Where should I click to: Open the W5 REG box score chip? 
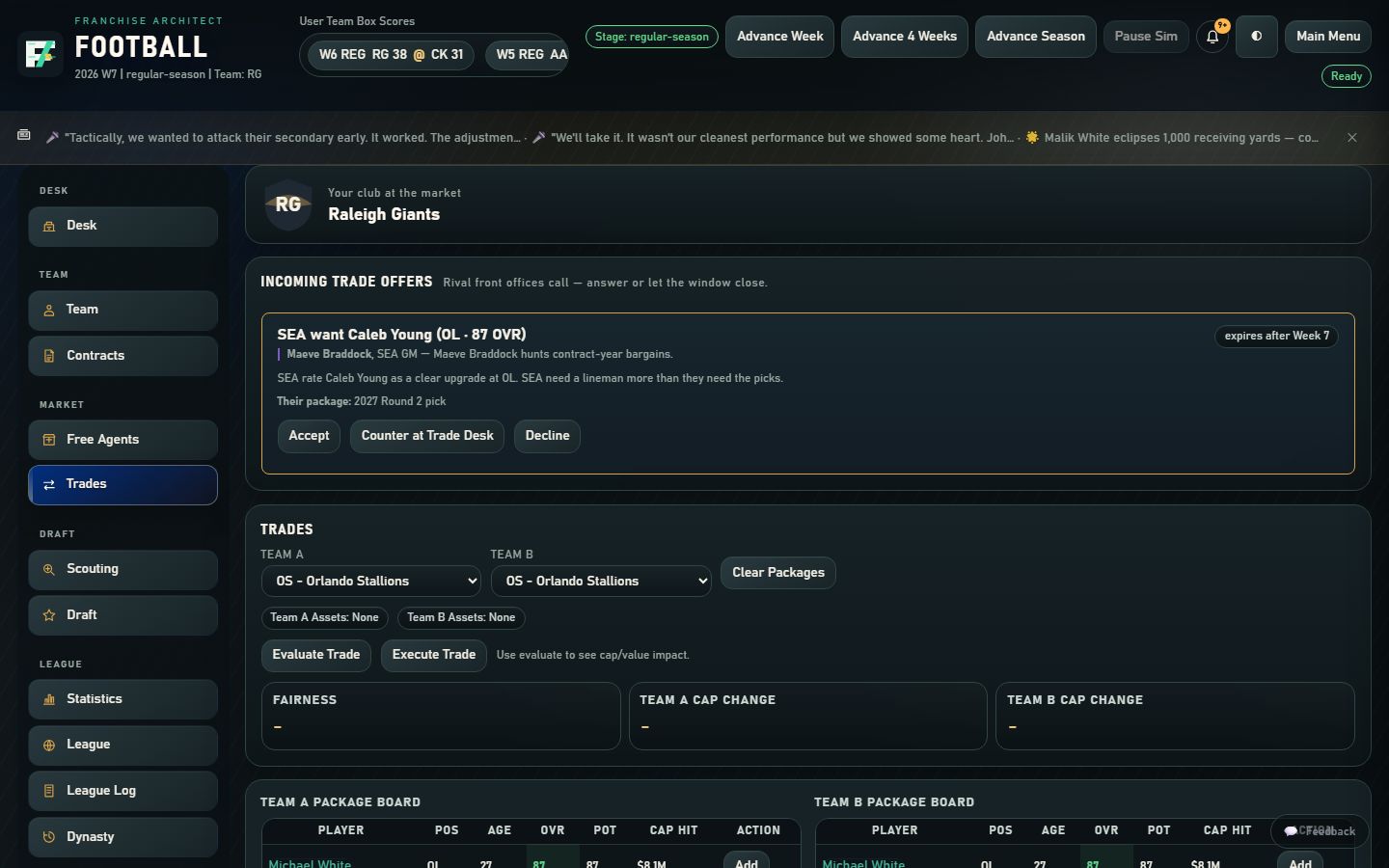click(527, 55)
